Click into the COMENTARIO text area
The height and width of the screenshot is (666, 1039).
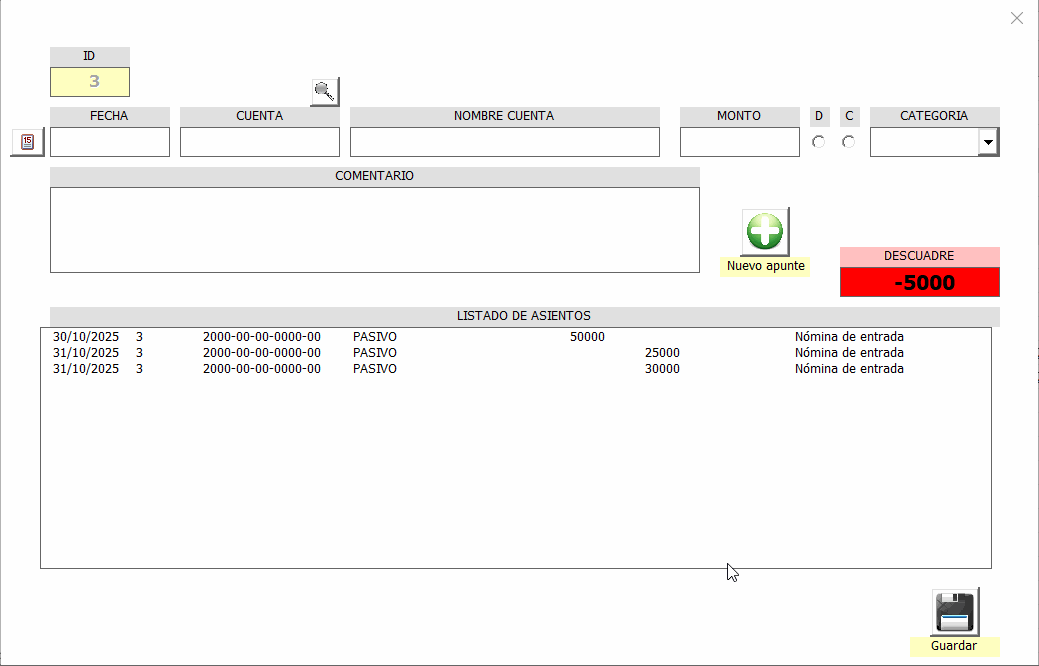click(x=374, y=229)
